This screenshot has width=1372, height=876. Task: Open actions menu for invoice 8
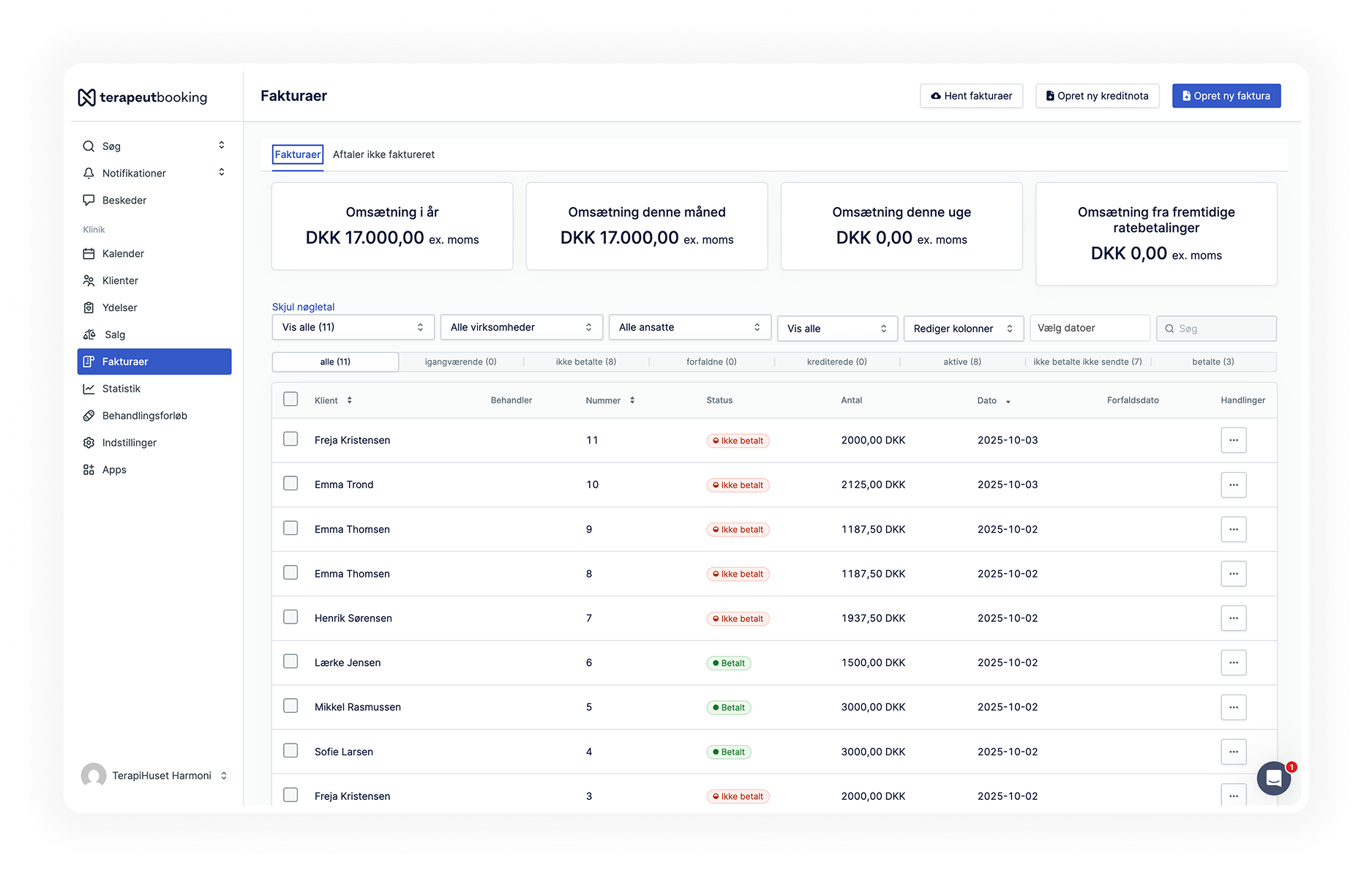click(1234, 574)
